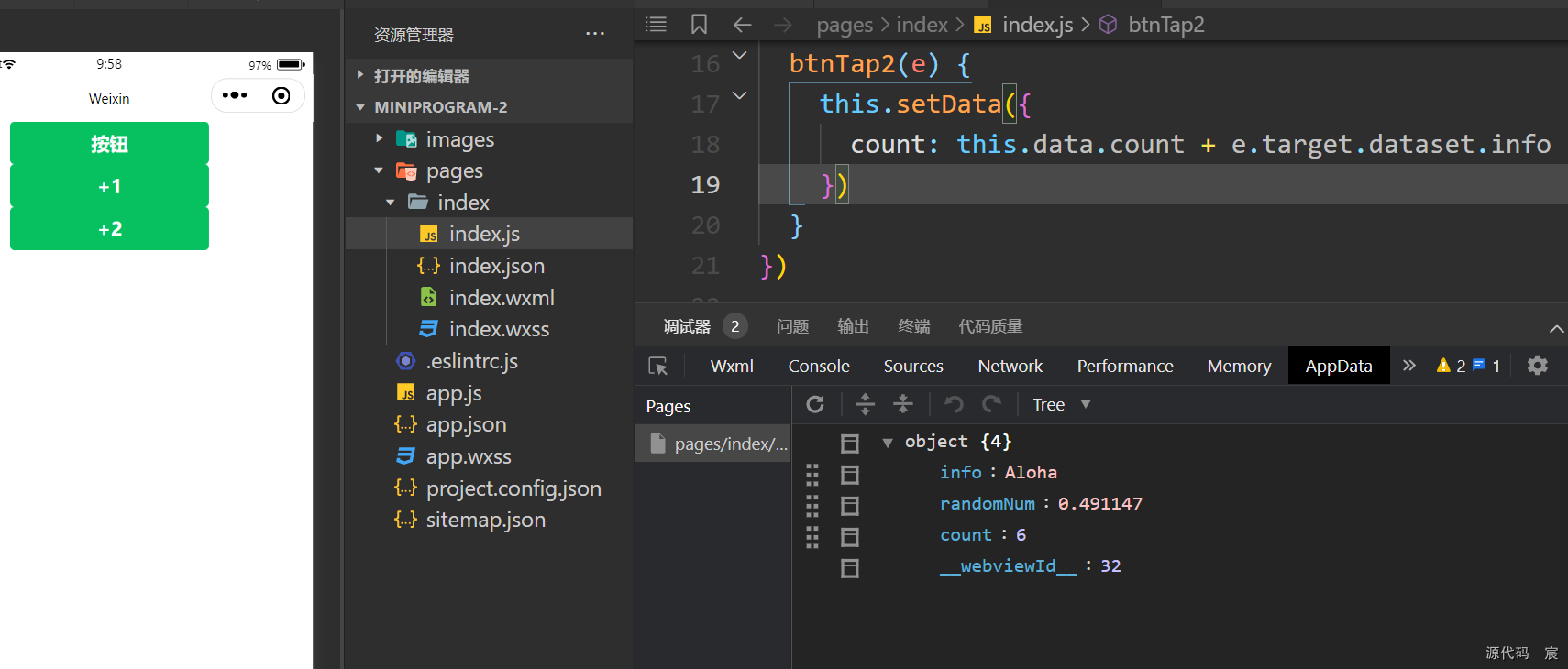Open the explorer more options ellipsis
The image size is (1568, 669).
[595, 34]
